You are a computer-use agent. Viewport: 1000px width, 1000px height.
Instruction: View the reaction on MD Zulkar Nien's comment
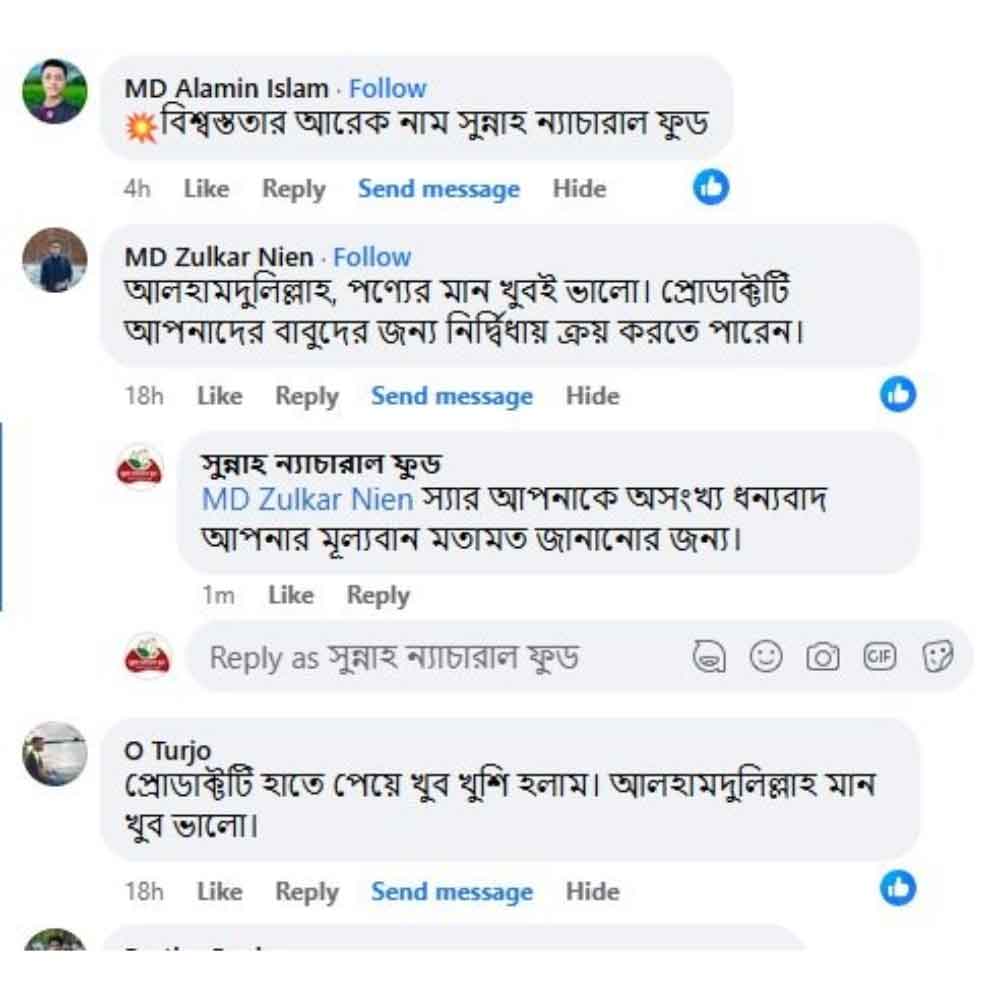(x=898, y=395)
